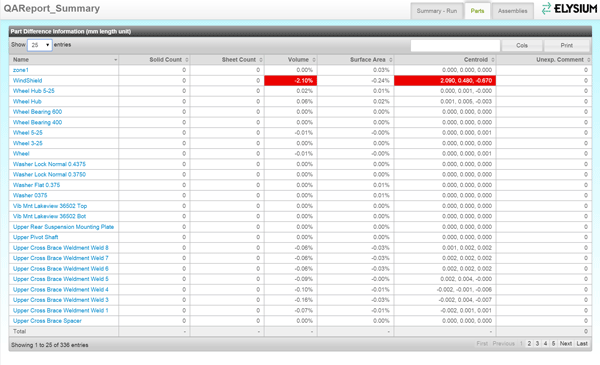This screenshot has height=365, width=600.
Task: Click the Print button
Action: pyautogui.click(x=567, y=46)
